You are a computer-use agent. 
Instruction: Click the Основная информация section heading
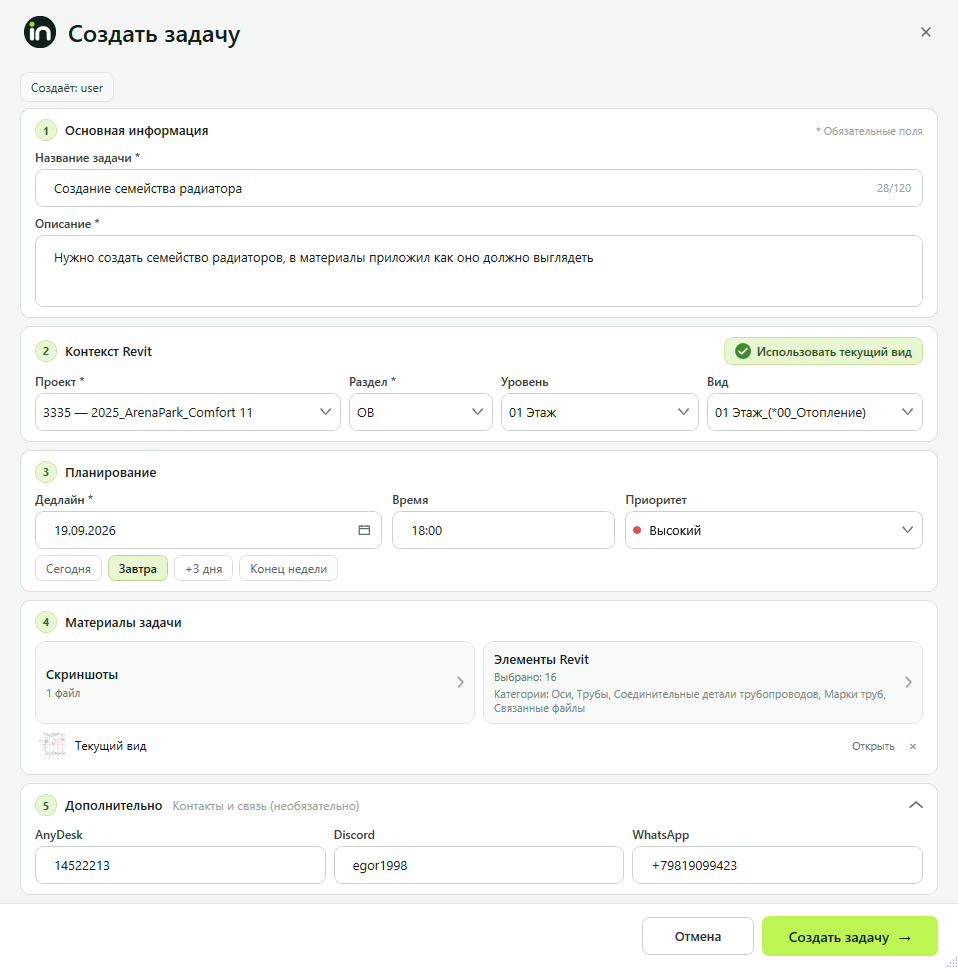[136, 131]
